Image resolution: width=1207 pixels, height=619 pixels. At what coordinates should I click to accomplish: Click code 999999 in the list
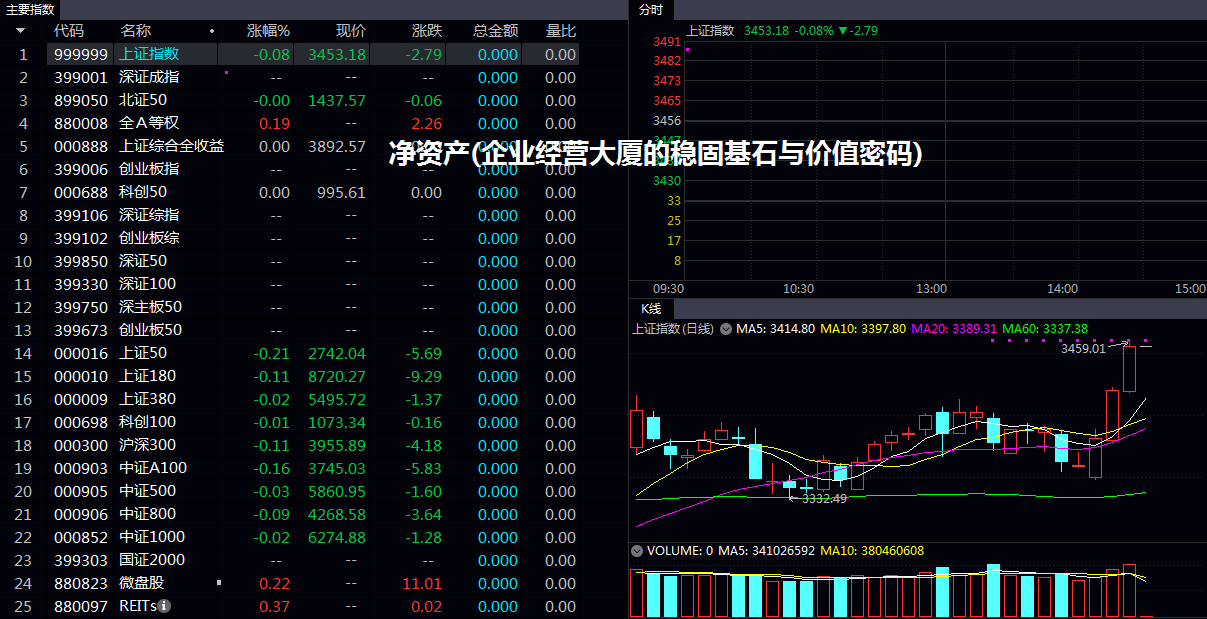coord(81,54)
